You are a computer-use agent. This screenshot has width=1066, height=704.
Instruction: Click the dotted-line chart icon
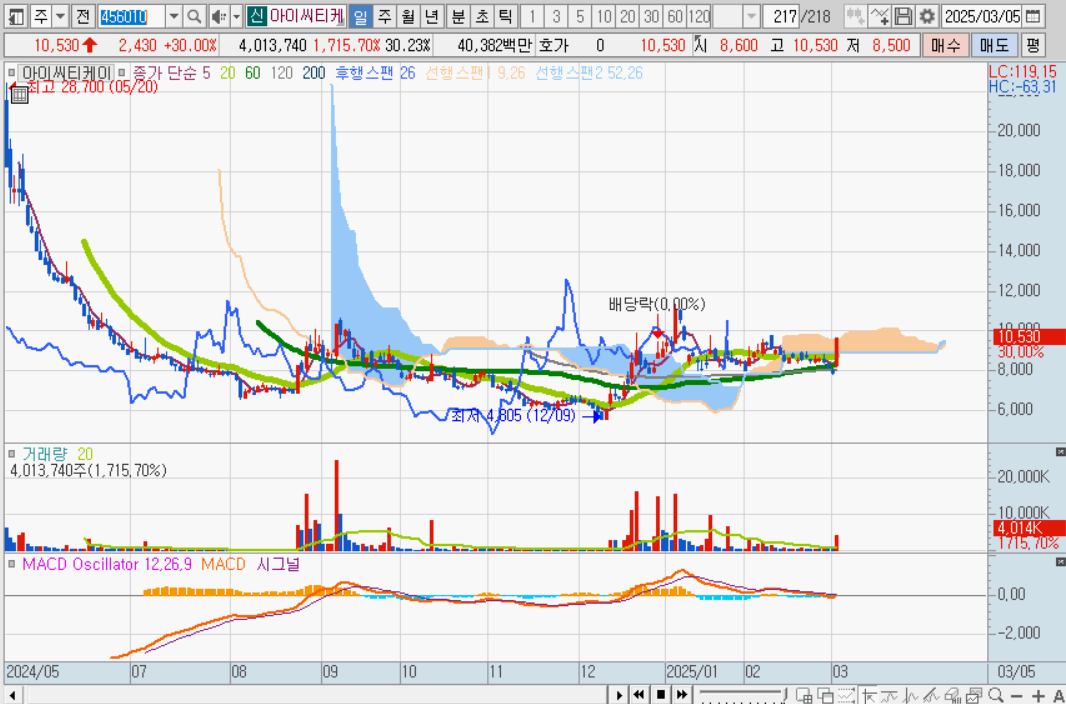pyautogui.click(x=848, y=695)
